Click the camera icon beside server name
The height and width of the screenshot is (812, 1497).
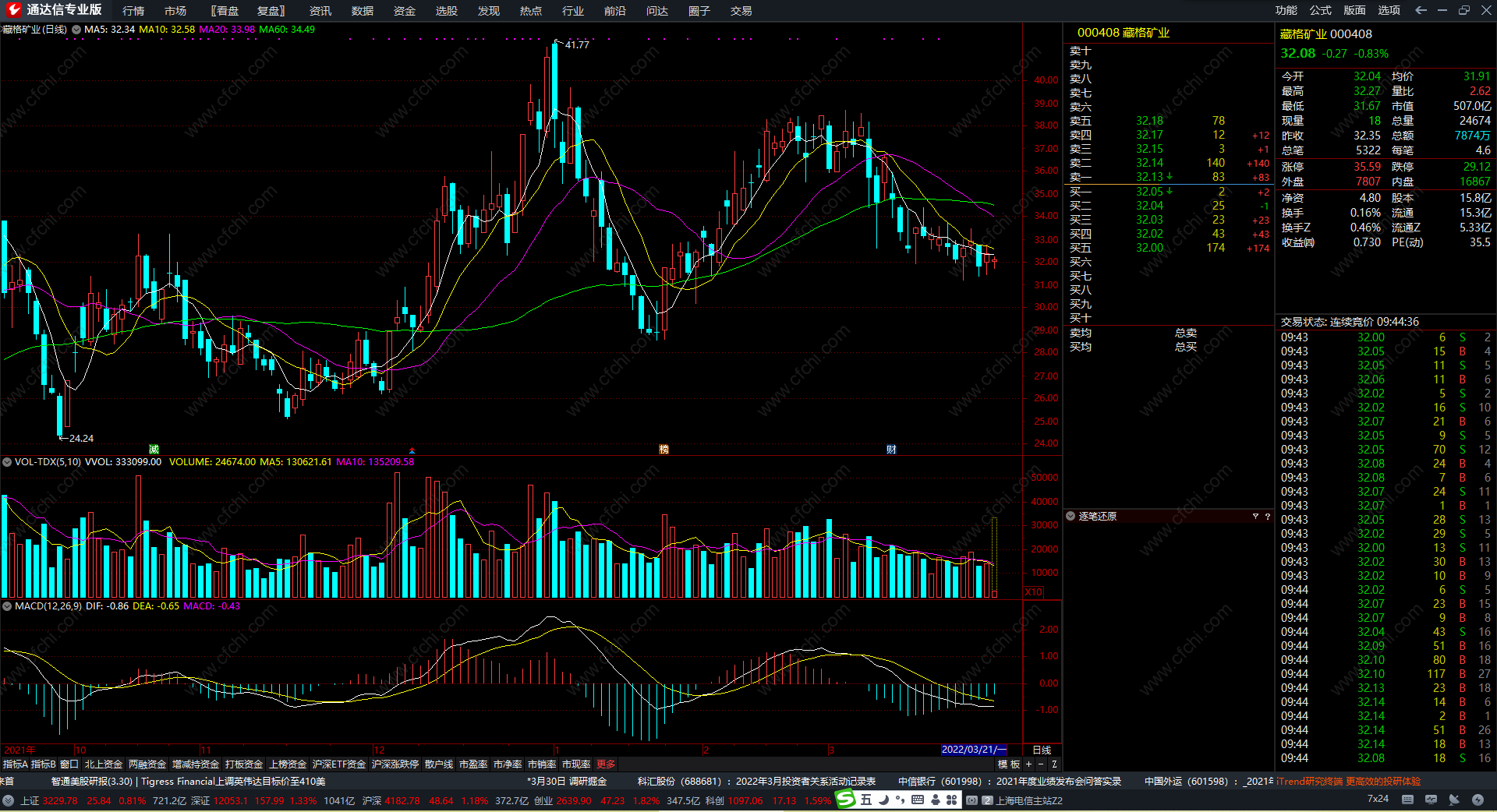click(x=971, y=800)
